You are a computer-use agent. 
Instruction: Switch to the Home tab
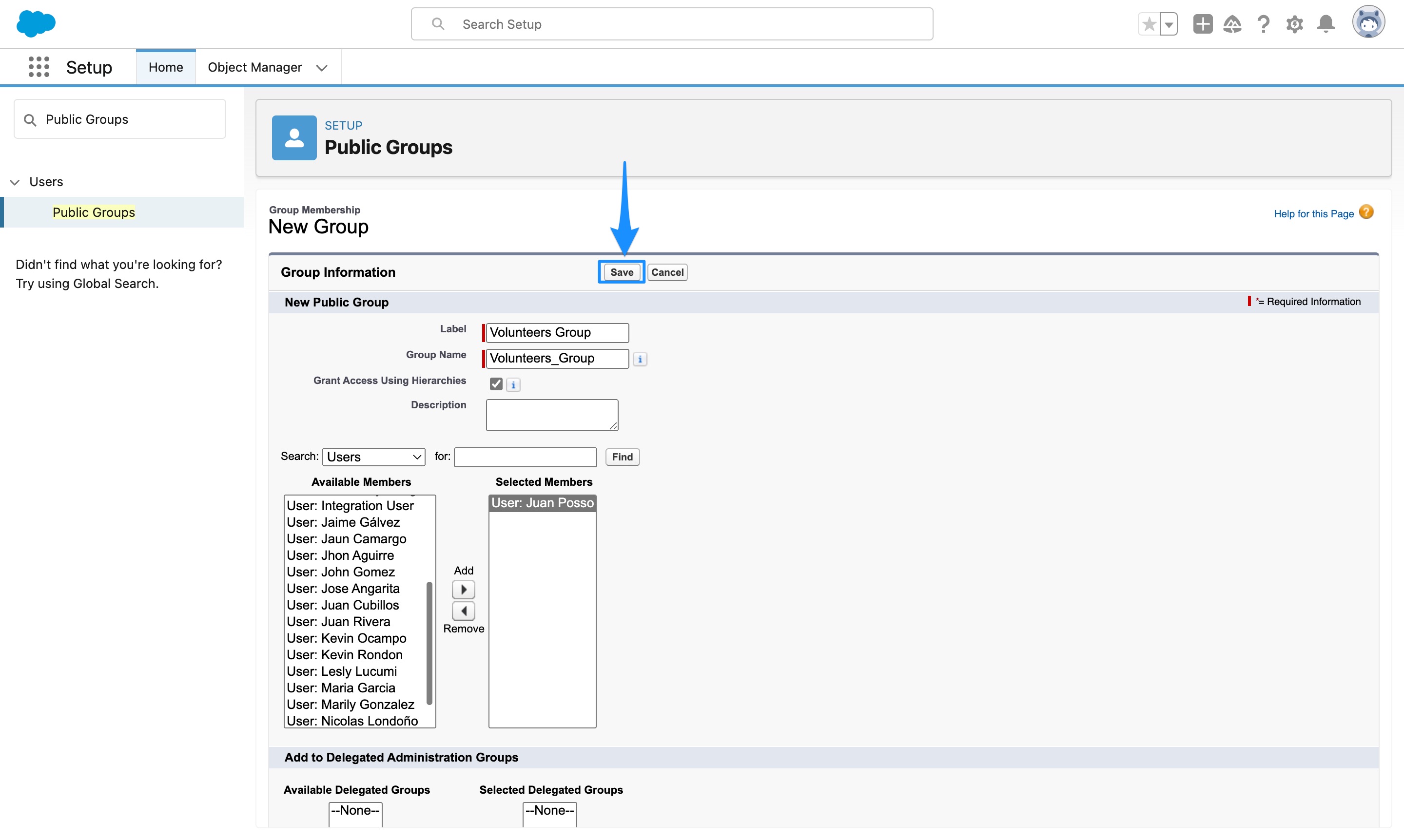pyautogui.click(x=165, y=67)
